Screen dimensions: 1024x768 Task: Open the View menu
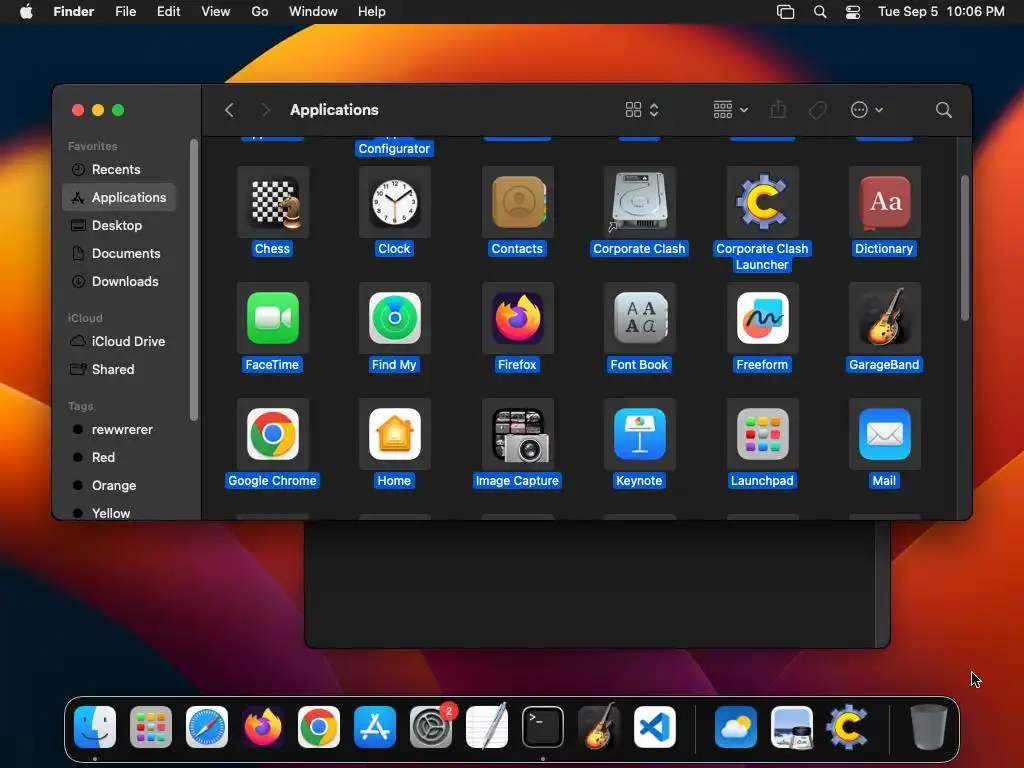pyautogui.click(x=216, y=12)
